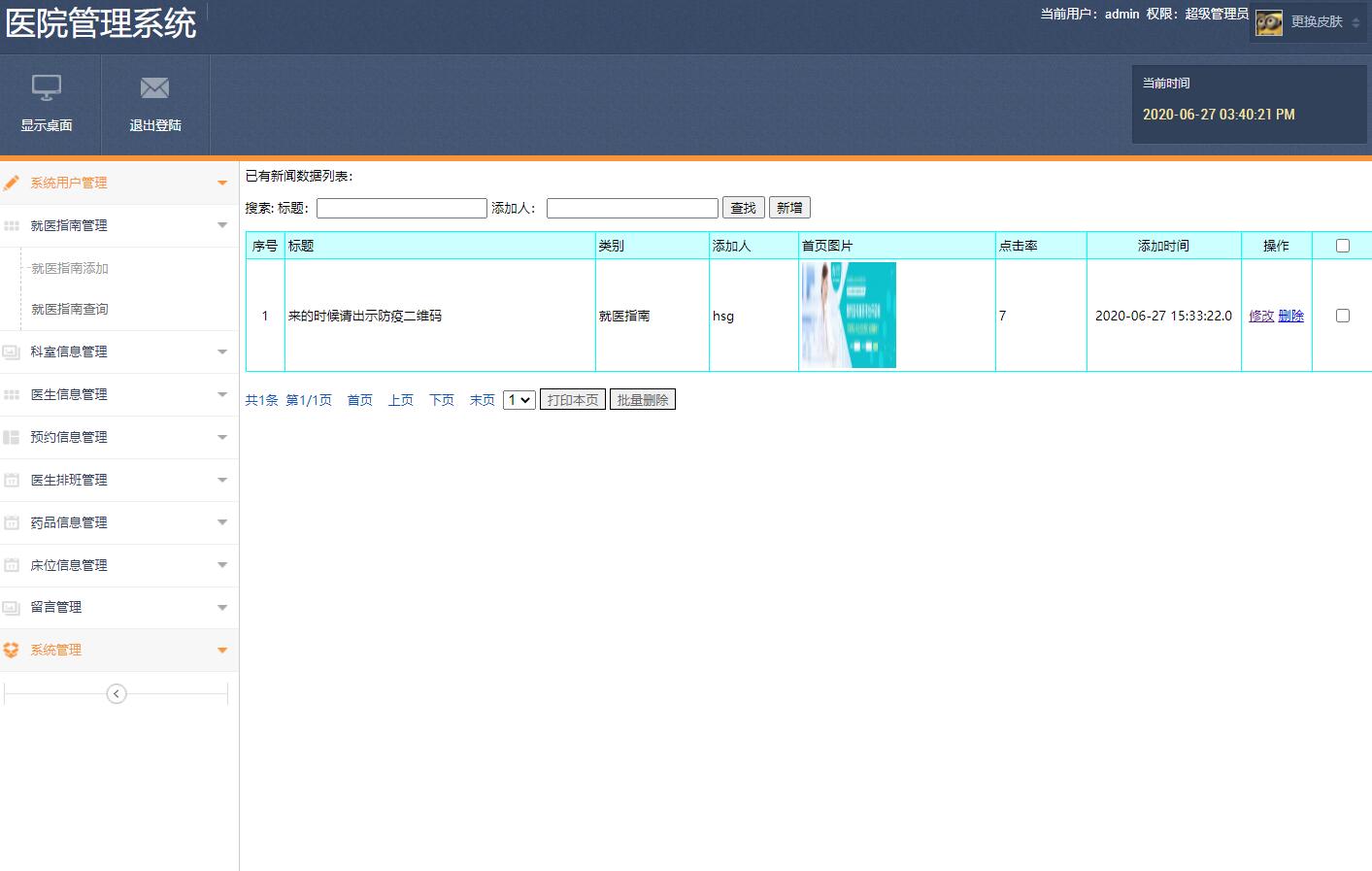Click the 医生排班管理 calendar icon
Viewport: 1372px width, 871px height.
[x=12, y=480]
